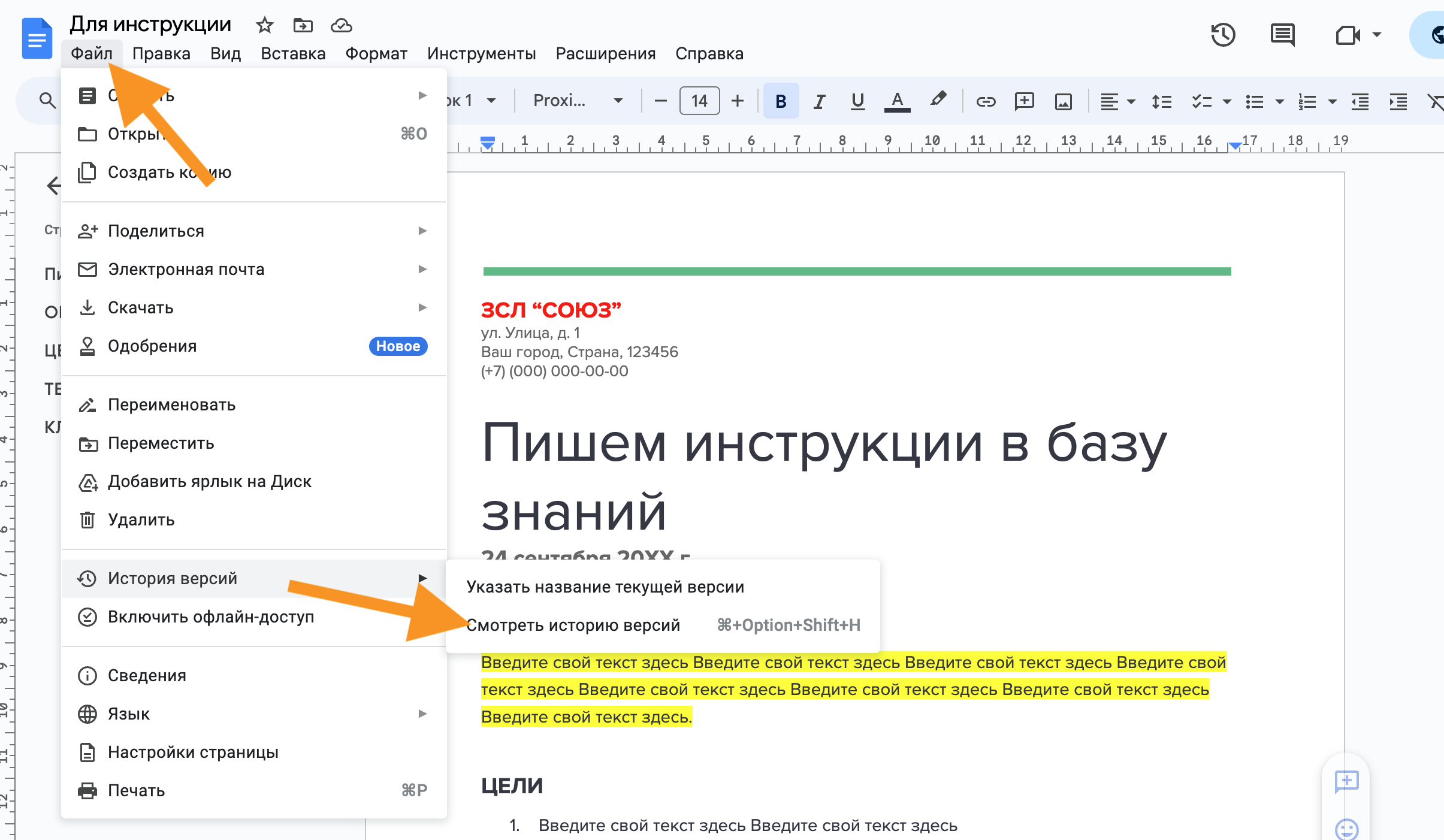Open the Вставка menu
Image resolution: width=1444 pixels, height=840 pixels.
click(293, 54)
